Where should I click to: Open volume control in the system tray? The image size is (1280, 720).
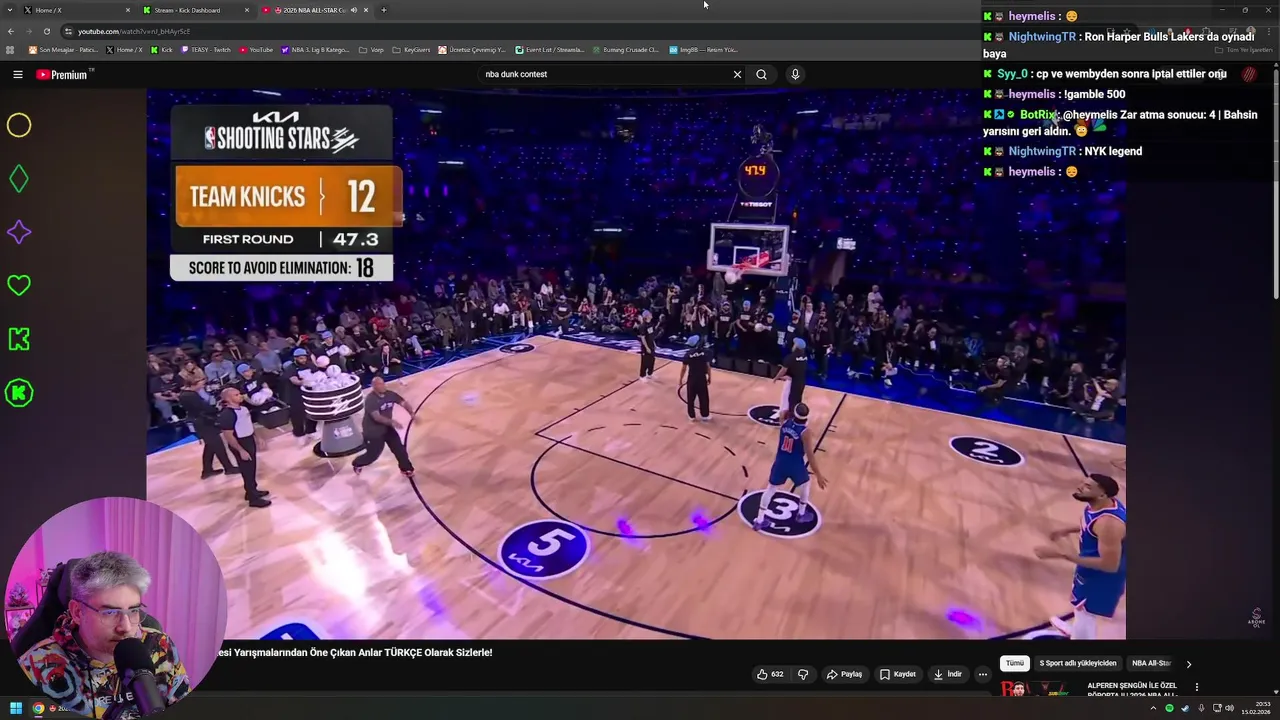(1229, 708)
